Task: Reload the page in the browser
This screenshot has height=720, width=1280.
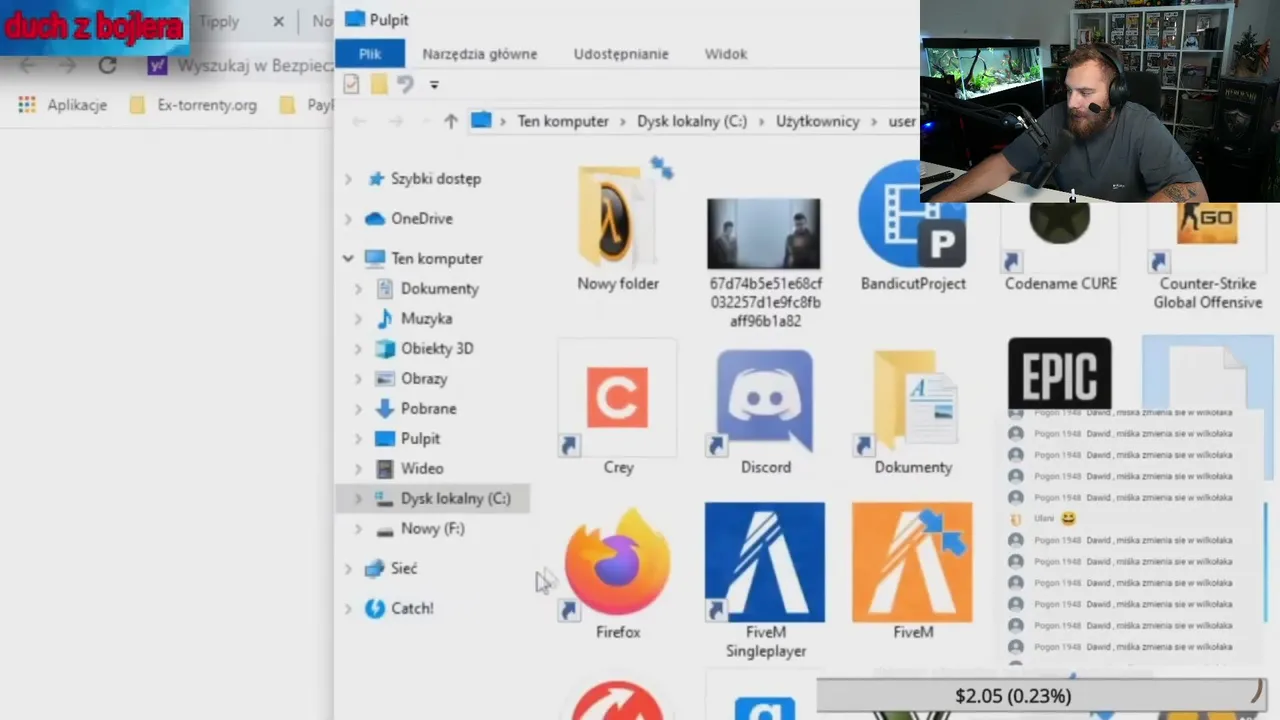Action: tap(107, 66)
